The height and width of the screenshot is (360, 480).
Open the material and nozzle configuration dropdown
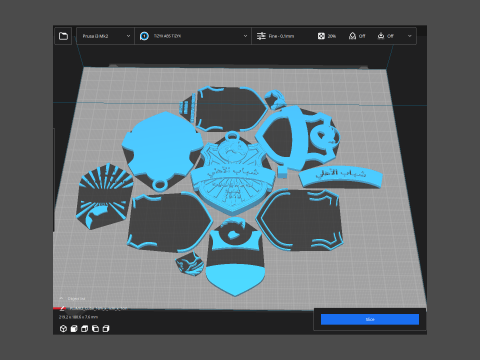[x=193, y=36]
